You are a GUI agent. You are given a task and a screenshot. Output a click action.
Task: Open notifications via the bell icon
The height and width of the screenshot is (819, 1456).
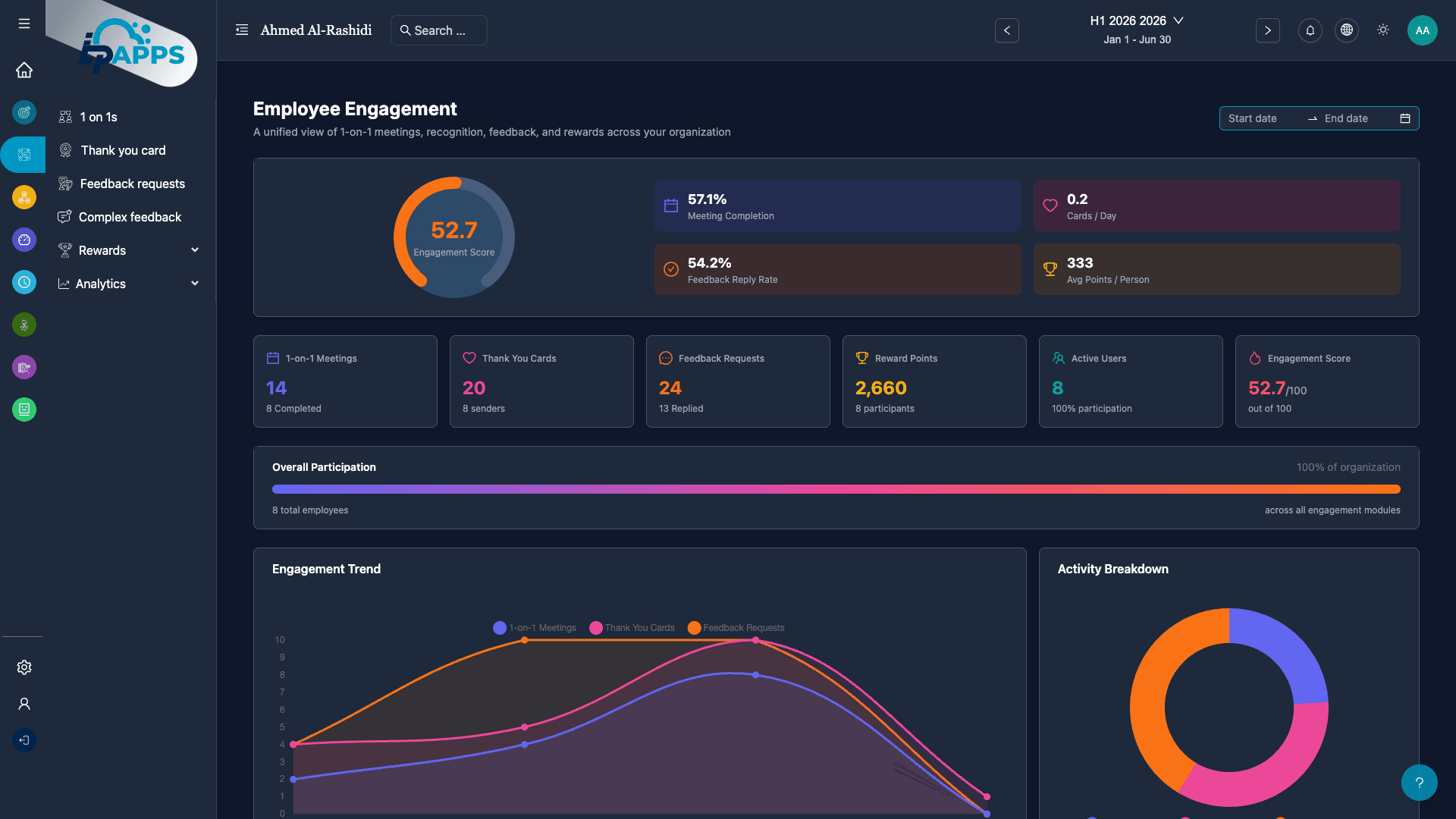click(1310, 30)
